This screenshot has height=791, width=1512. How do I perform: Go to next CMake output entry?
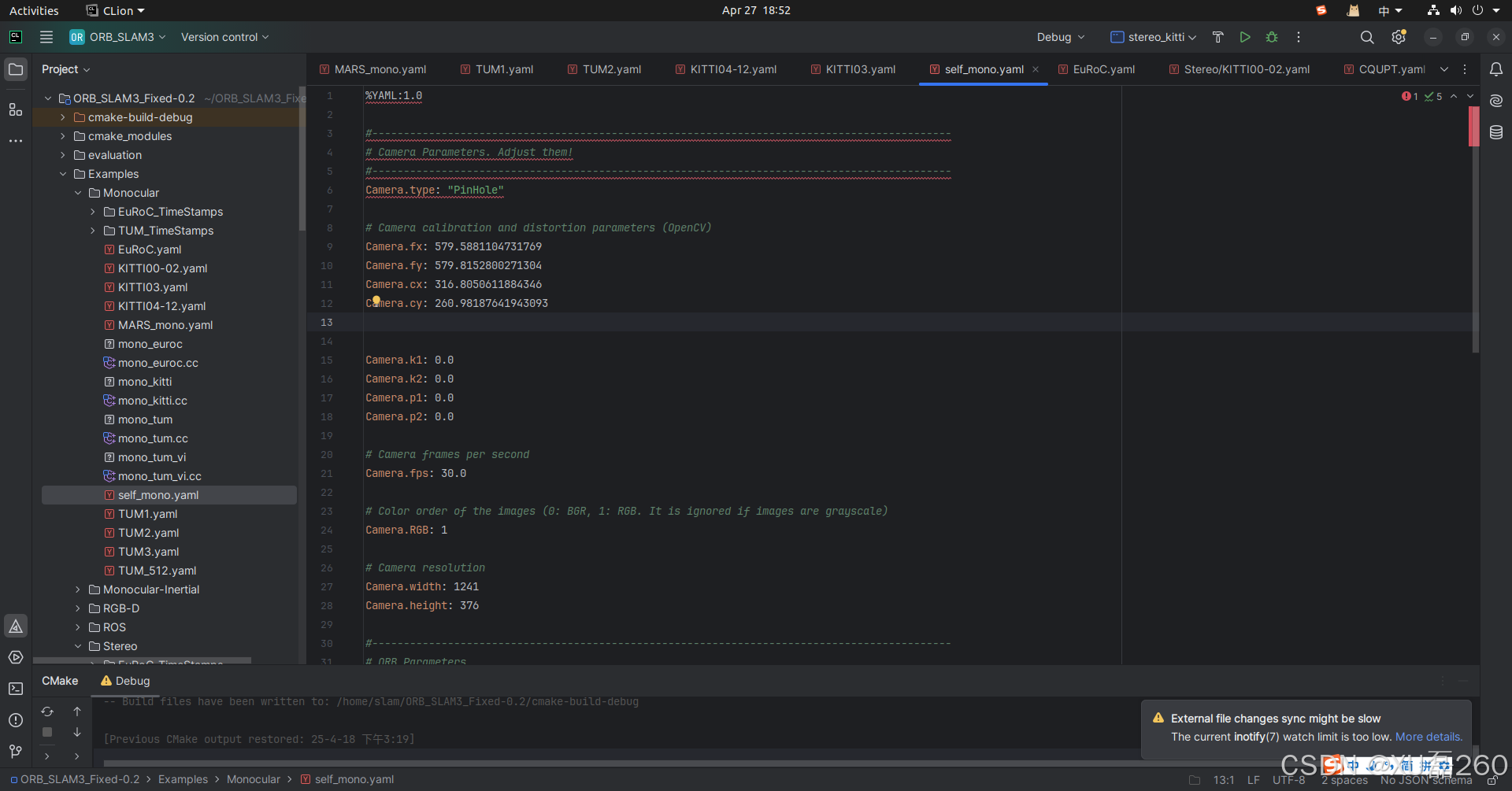tap(77, 732)
